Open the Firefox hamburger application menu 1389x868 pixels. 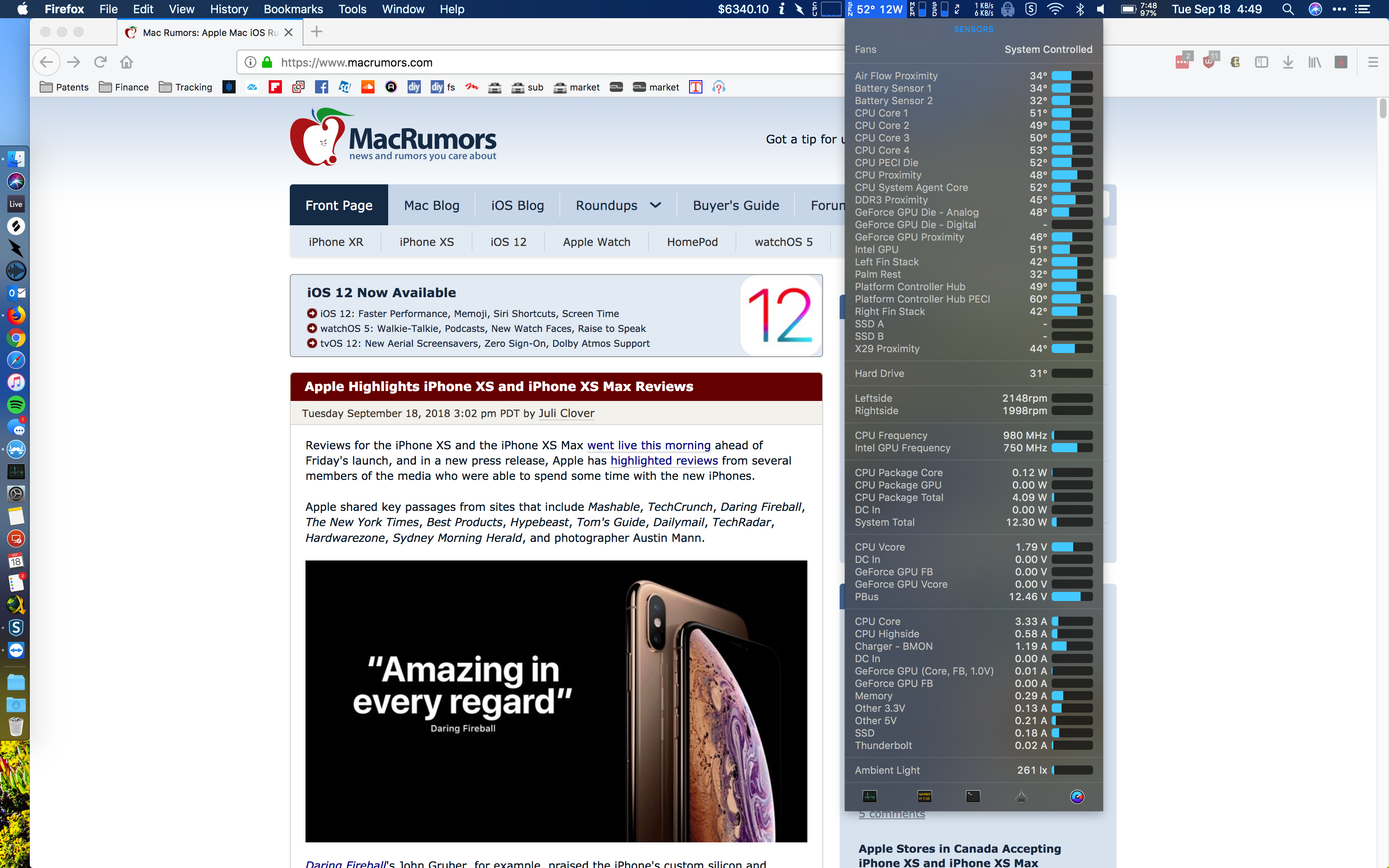click(x=1373, y=62)
